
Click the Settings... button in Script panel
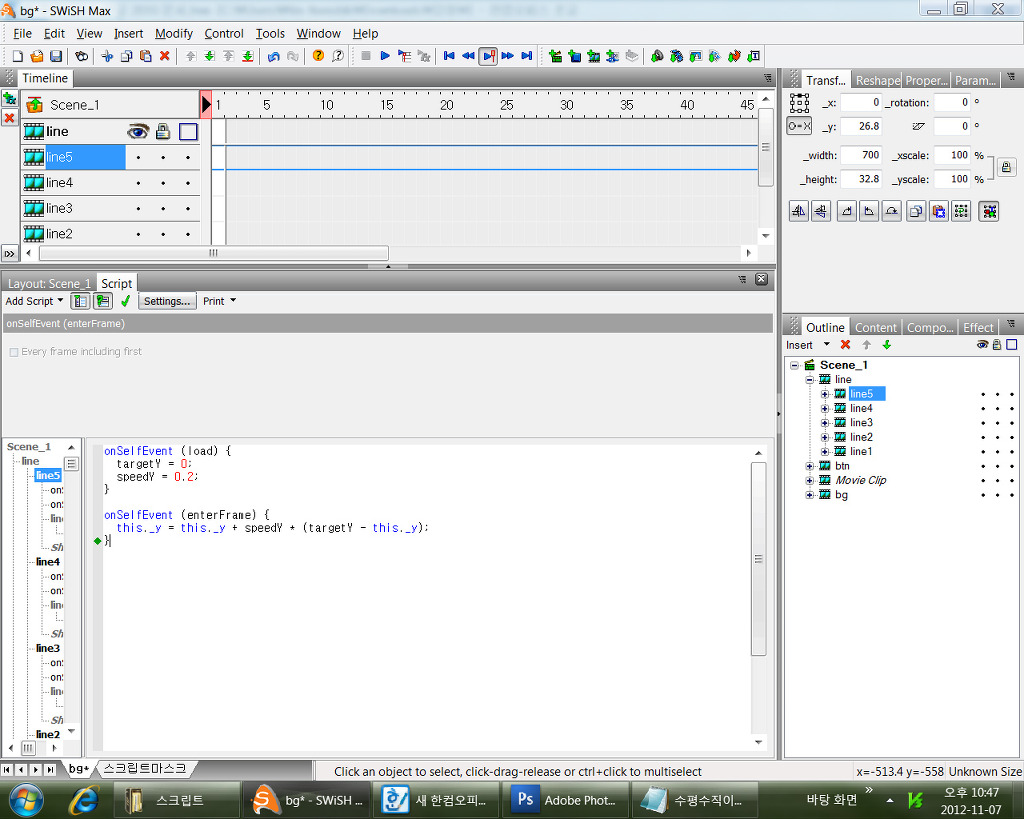[167, 301]
